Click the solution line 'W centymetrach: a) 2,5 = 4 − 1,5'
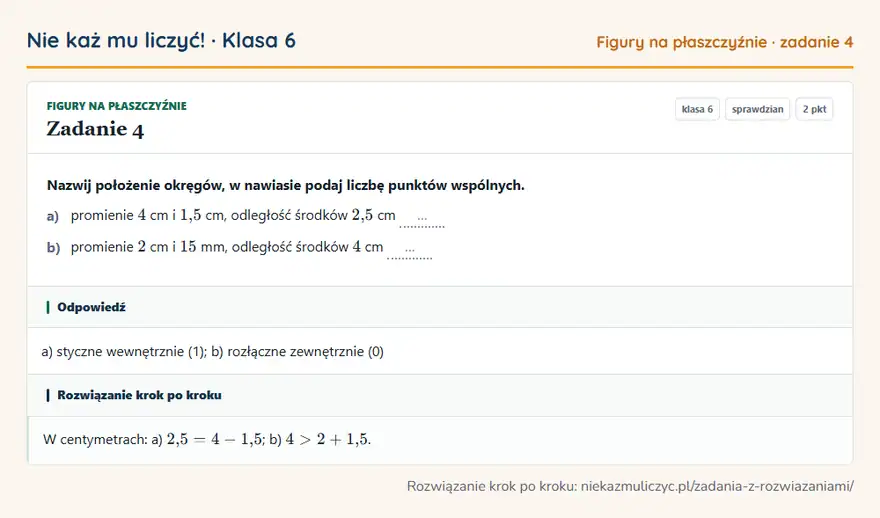880x518 pixels. 153,439
